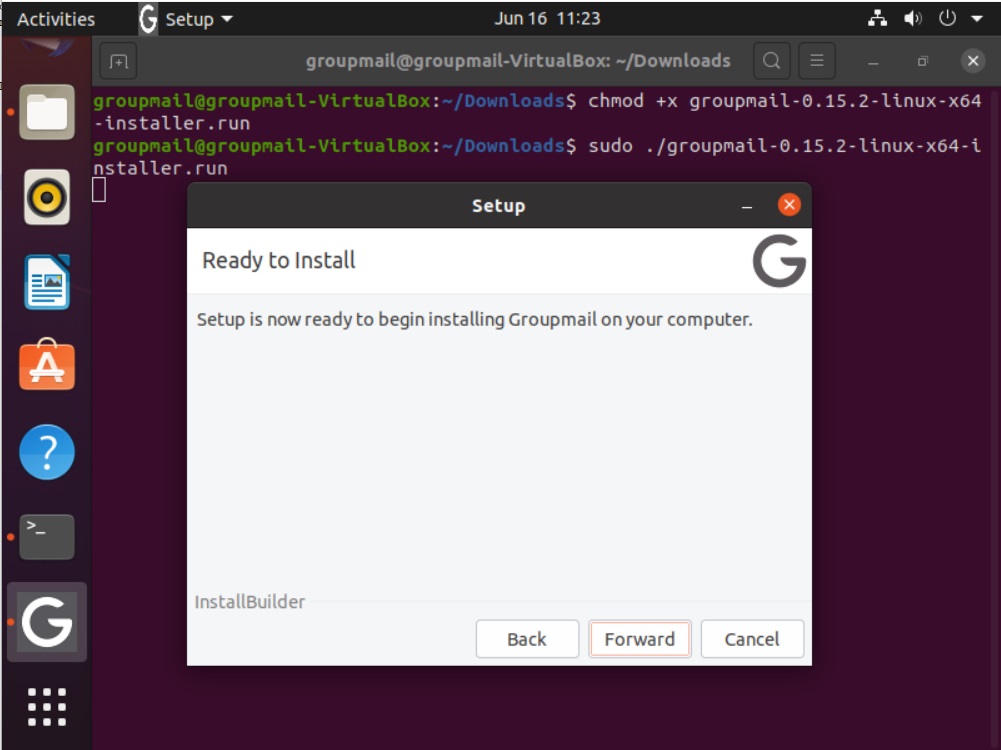1001x750 pixels.
Task: Click the Terminal cursor block
Action: [x=99, y=190]
